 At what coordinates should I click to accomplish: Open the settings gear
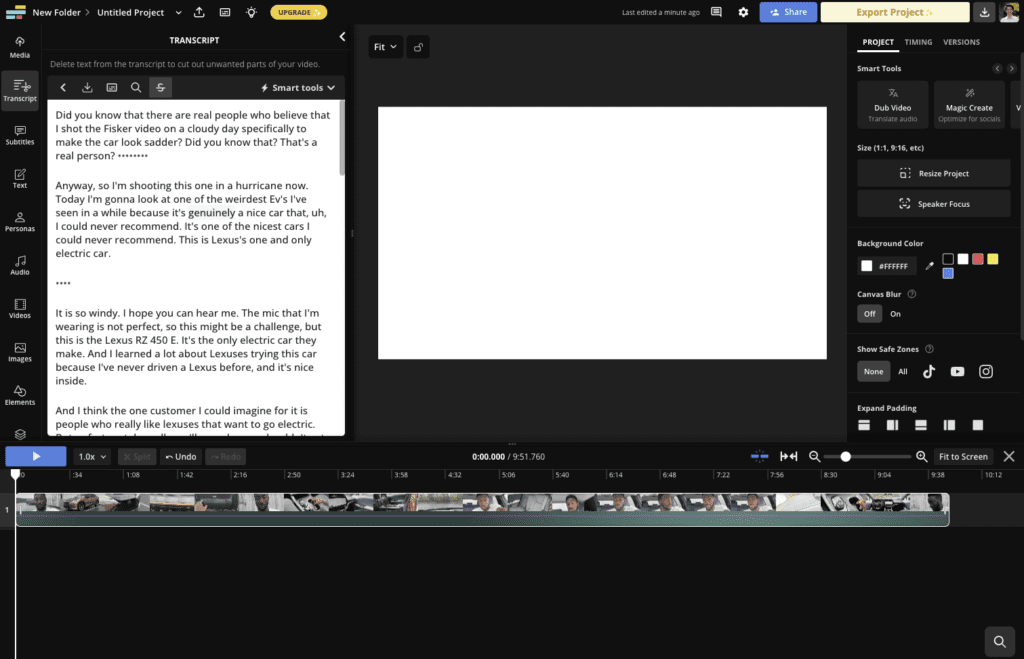coord(743,12)
